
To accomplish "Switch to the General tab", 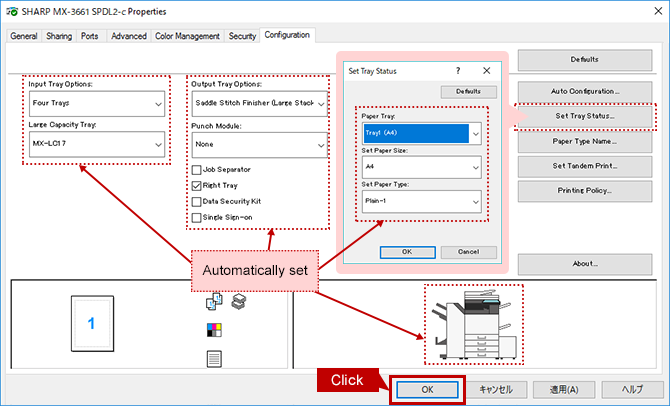I will click(24, 36).
